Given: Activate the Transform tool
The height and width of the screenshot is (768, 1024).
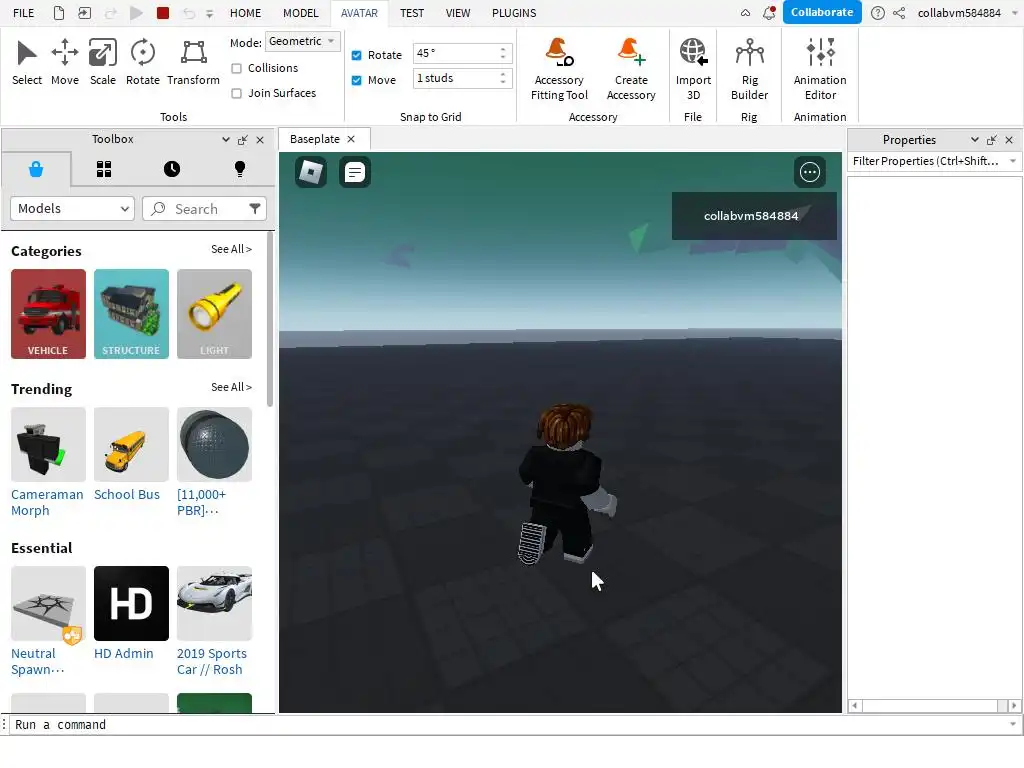Looking at the screenshot, I should [x=193, y=62].
